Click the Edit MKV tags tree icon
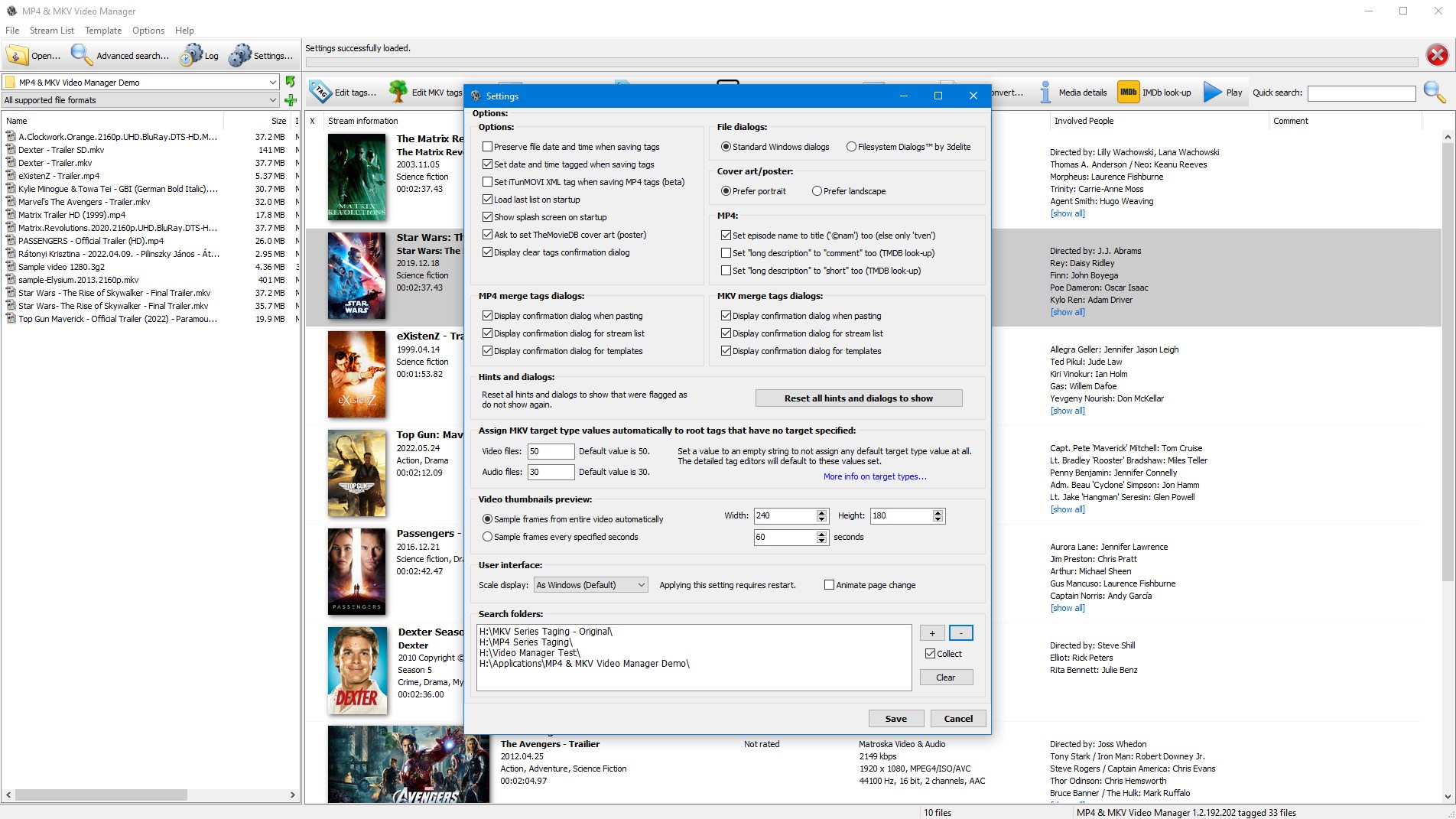The width and height of the screenshot is (1456, 819). coord(398,92)
